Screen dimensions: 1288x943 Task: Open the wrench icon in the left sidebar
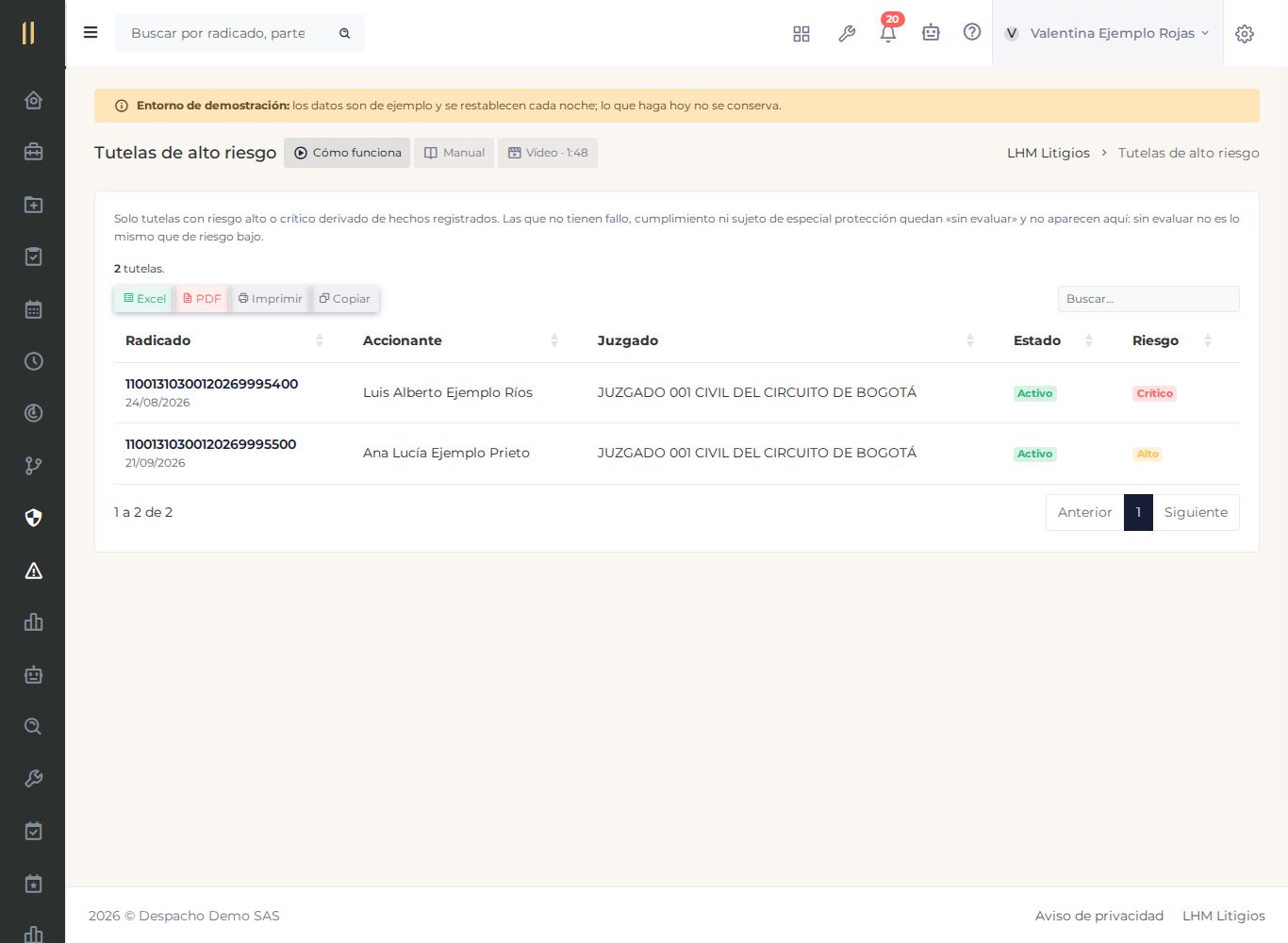(33, 779)
